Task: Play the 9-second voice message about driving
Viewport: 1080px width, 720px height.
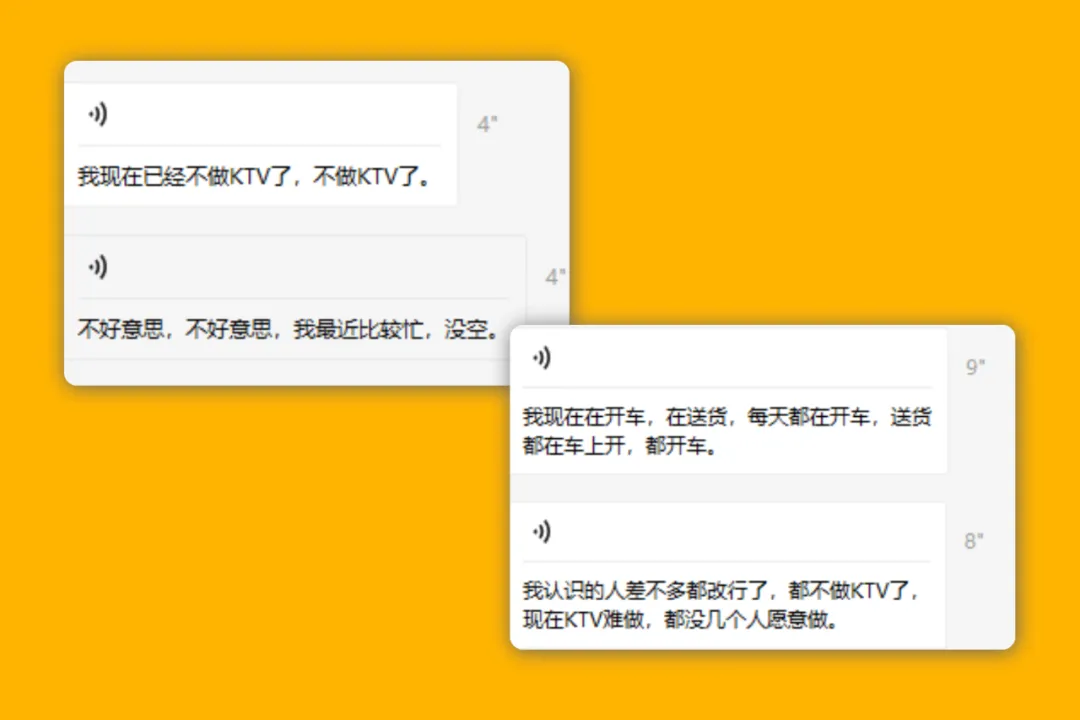Action: pos(541,358)
